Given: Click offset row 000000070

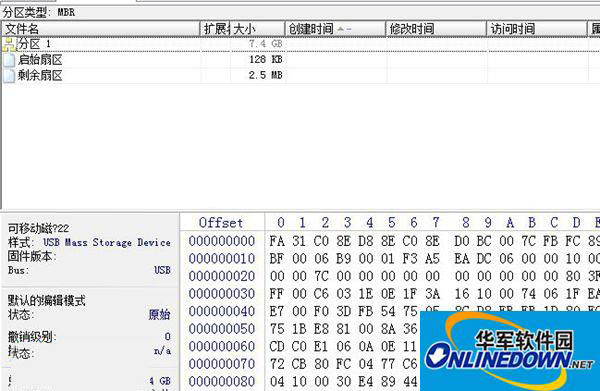Looking at the screenshot, I should pyautogui.click(x=222, y=365).
